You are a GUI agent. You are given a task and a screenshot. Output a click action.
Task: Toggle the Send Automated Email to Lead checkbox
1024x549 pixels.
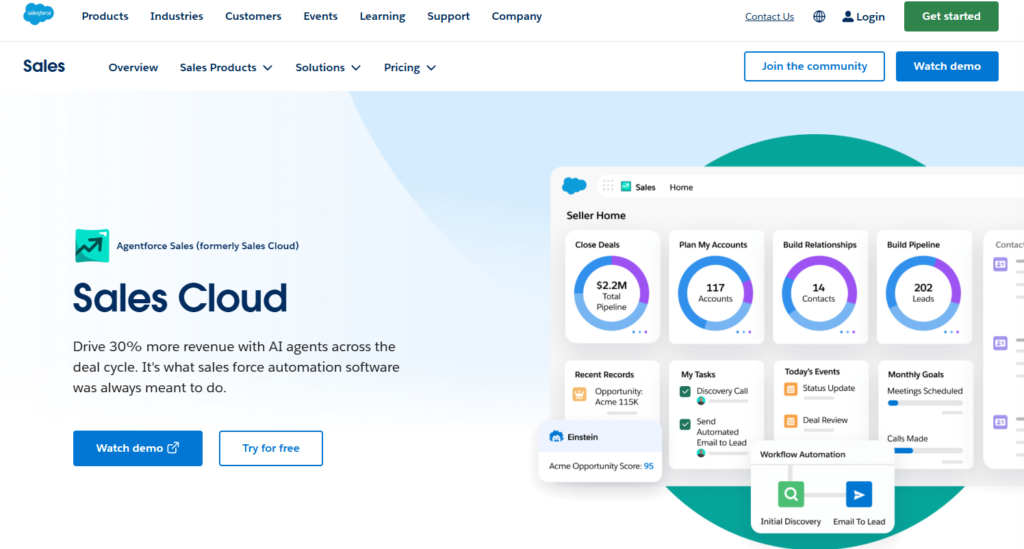pos(685,424)
